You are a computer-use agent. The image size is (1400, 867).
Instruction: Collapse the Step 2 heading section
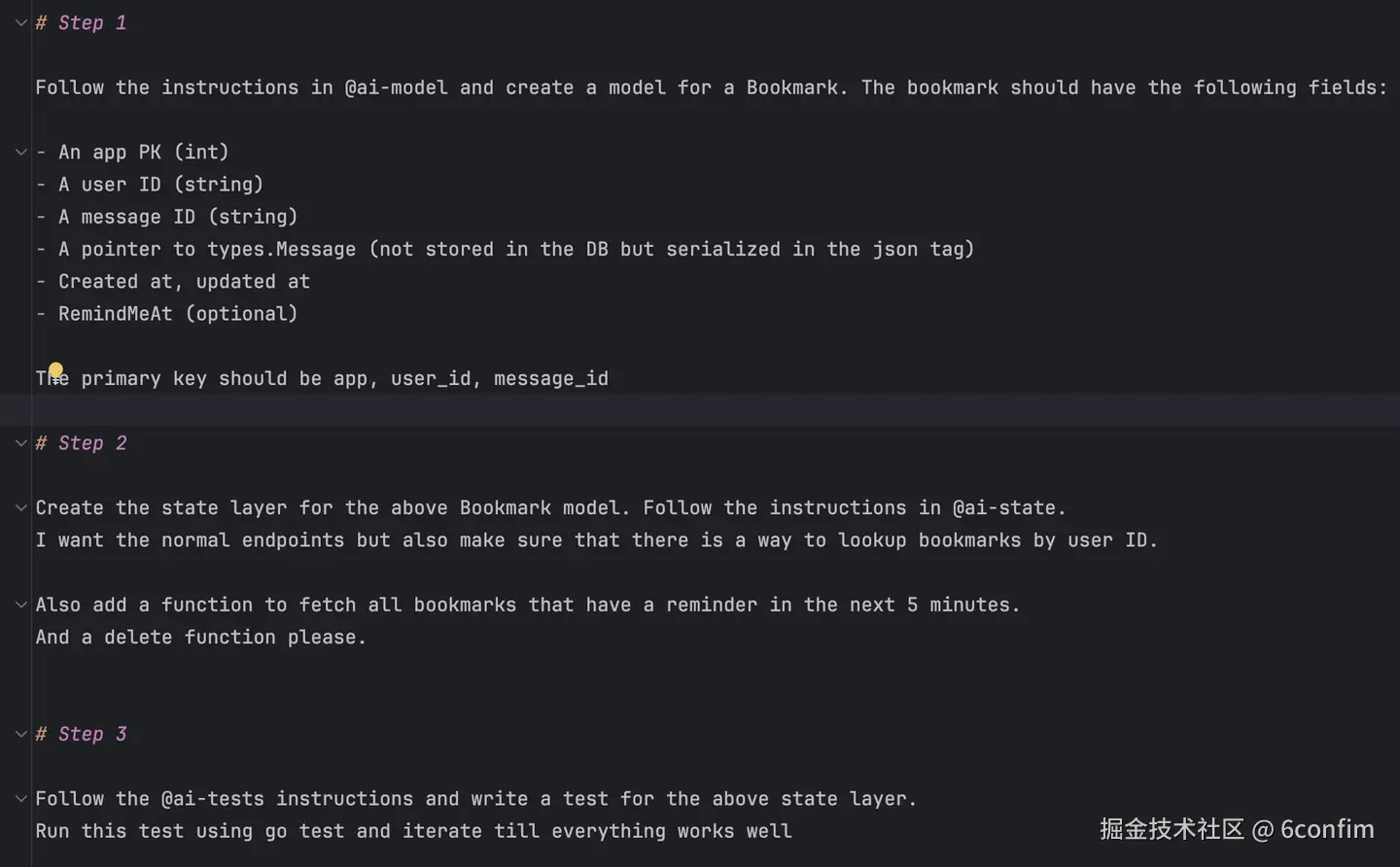[x=20, y=443]
